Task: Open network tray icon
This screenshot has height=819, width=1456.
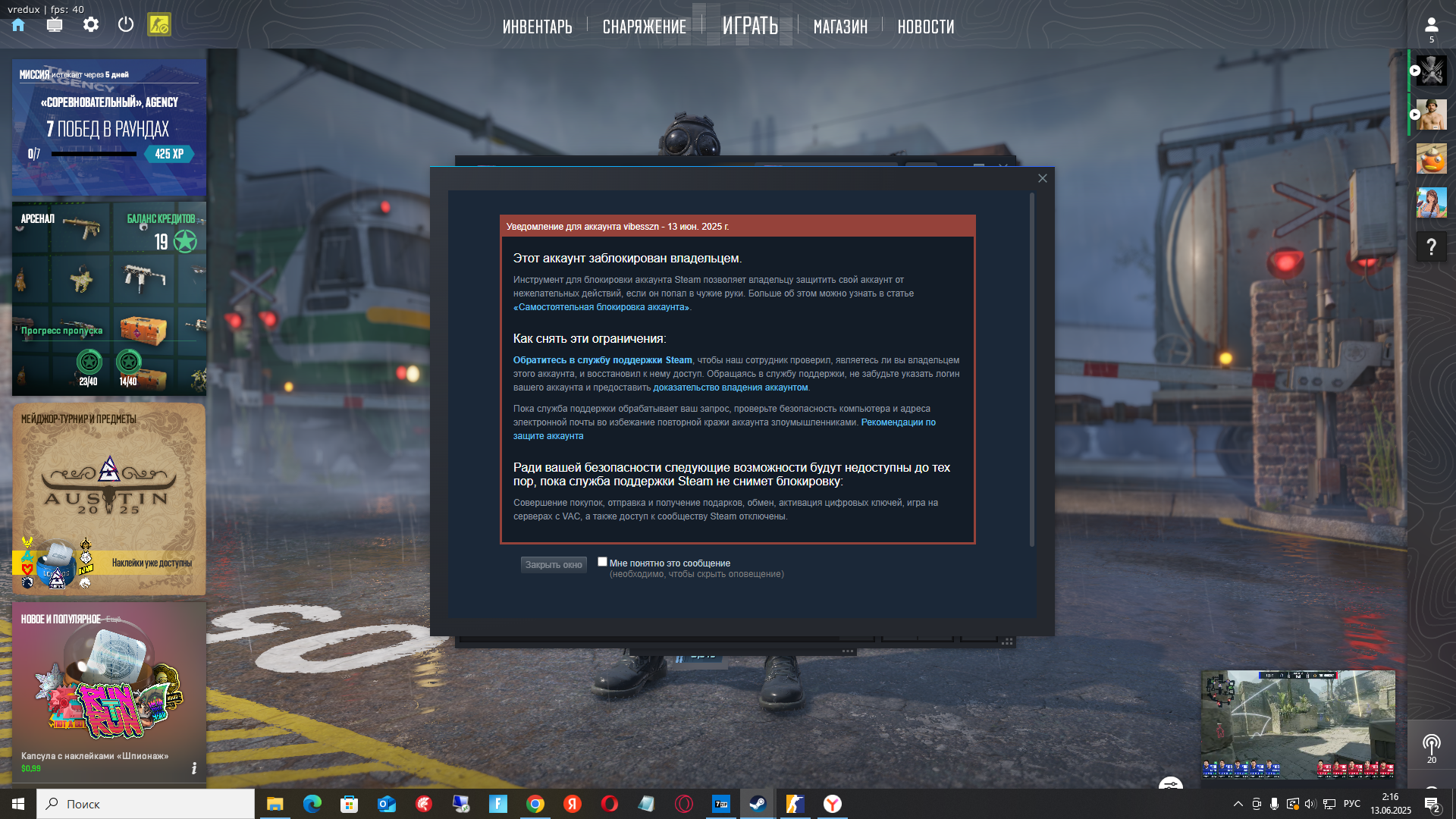Action: (1329, 804)
